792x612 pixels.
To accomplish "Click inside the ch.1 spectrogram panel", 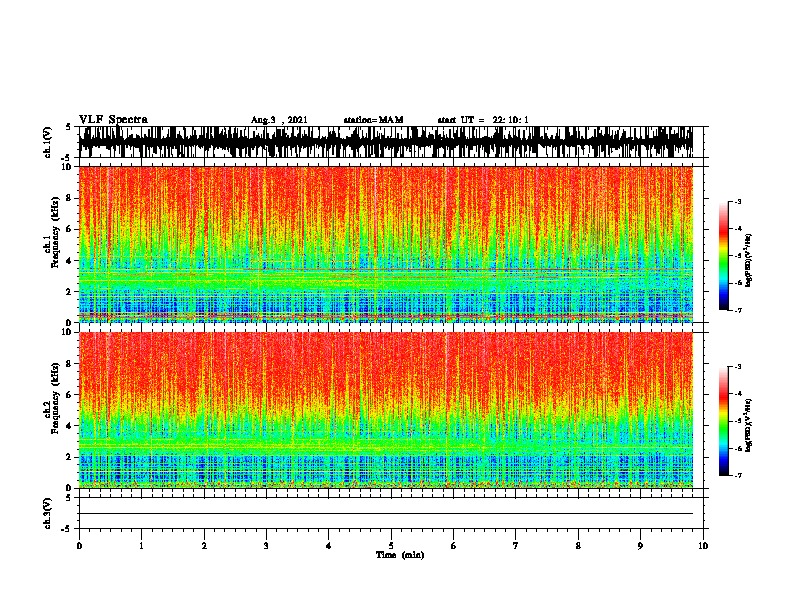I will coord(386,244).
